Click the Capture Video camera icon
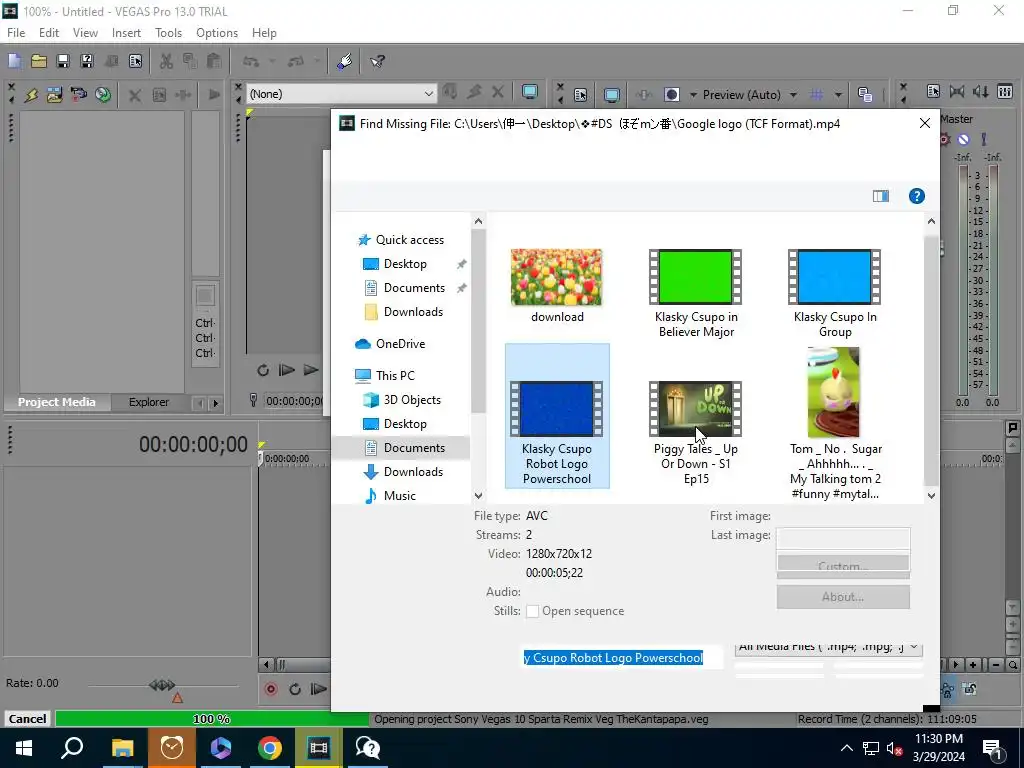 78,95
